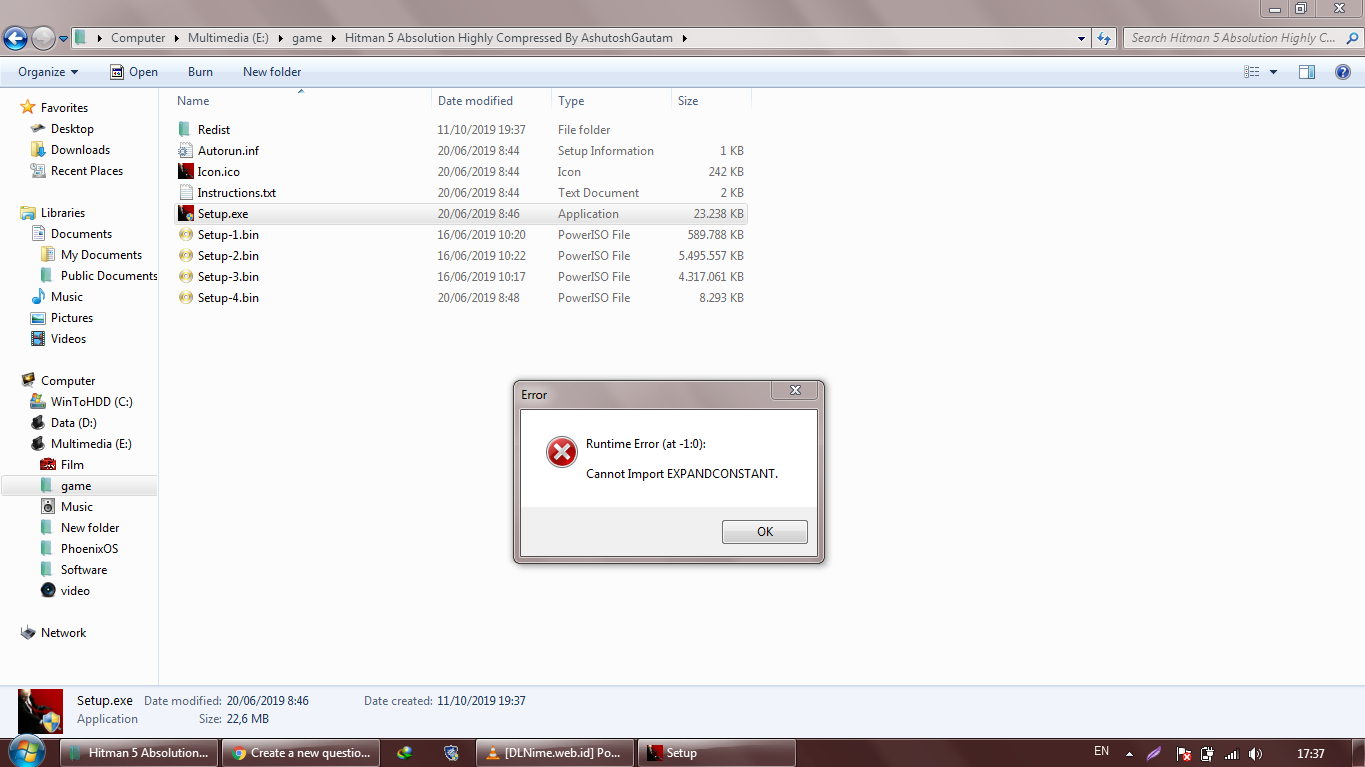
Task: Open the view options dropdown arrow
Action: pyautogui.click(x=1273, y=72)
